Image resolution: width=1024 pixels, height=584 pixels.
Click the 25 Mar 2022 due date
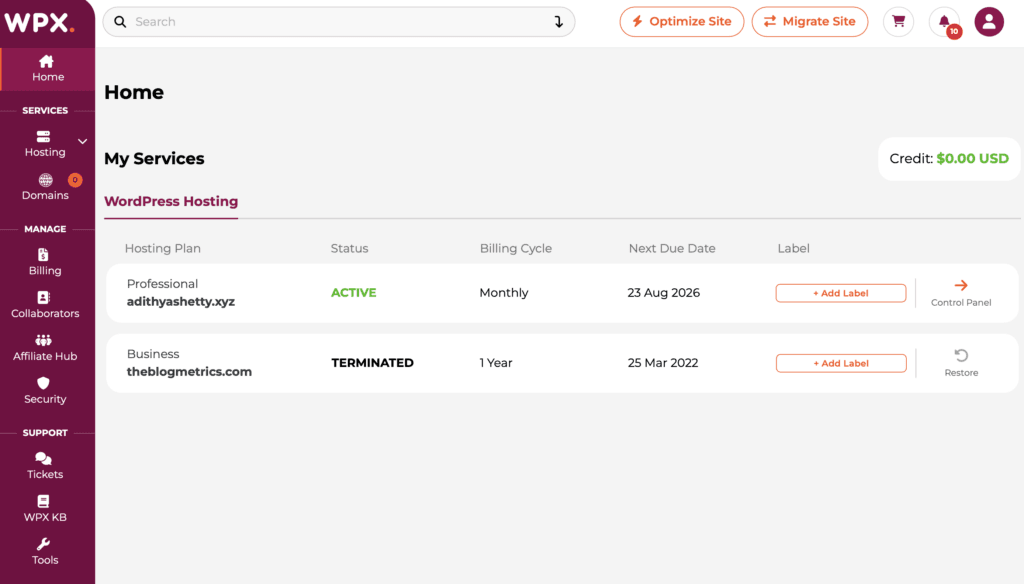(x=663, y=363)
